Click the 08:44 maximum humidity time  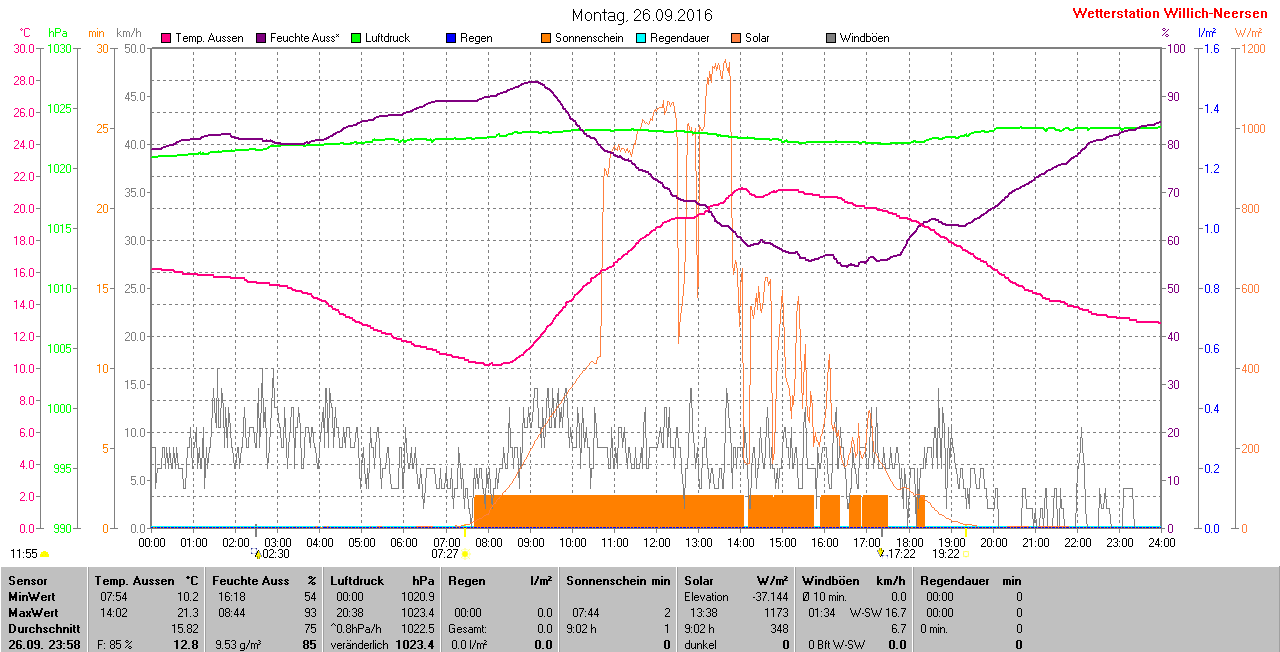click(x=230, y=613)
